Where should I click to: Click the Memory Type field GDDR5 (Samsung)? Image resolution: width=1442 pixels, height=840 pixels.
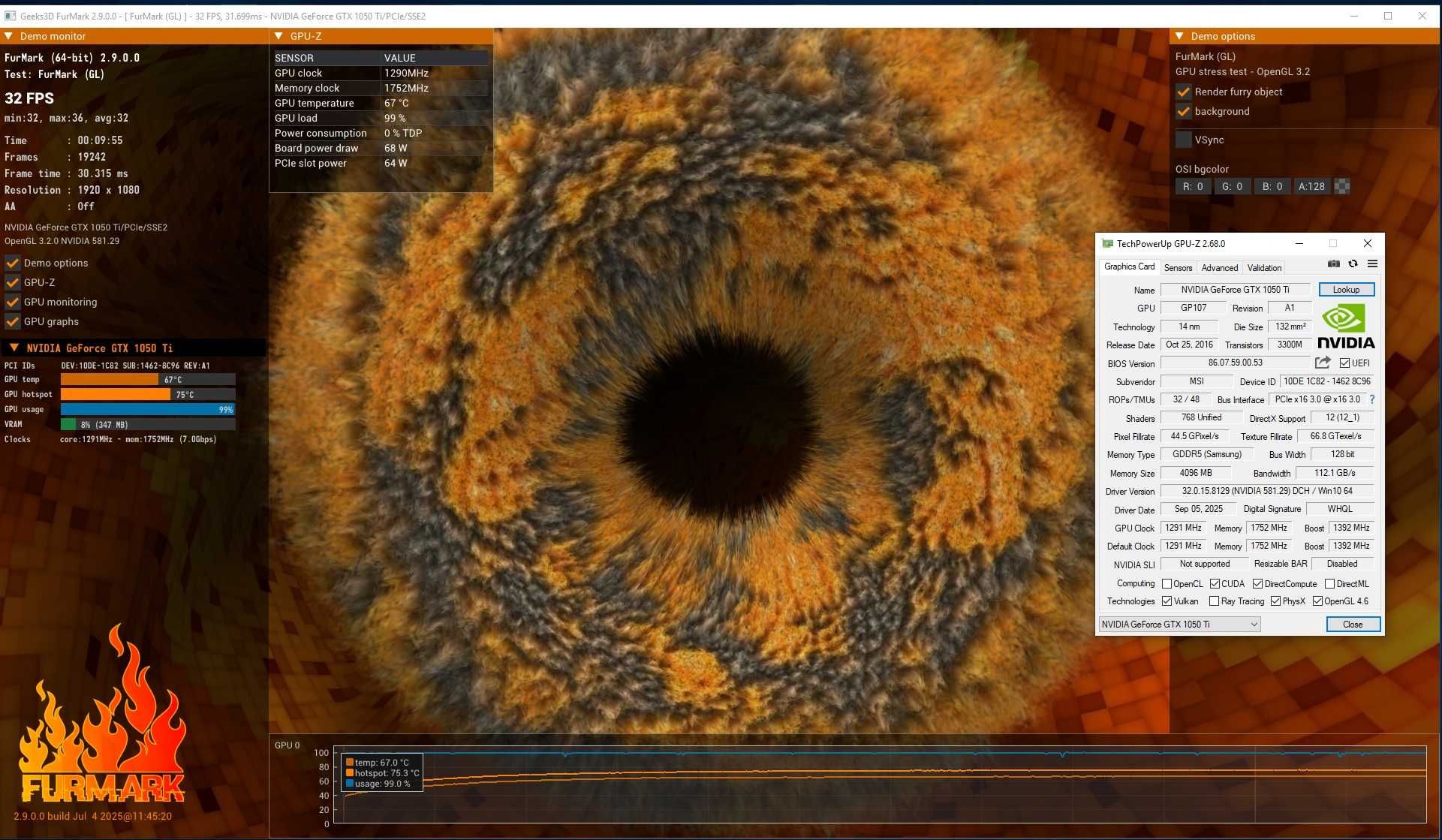(x=1207, y=454)
